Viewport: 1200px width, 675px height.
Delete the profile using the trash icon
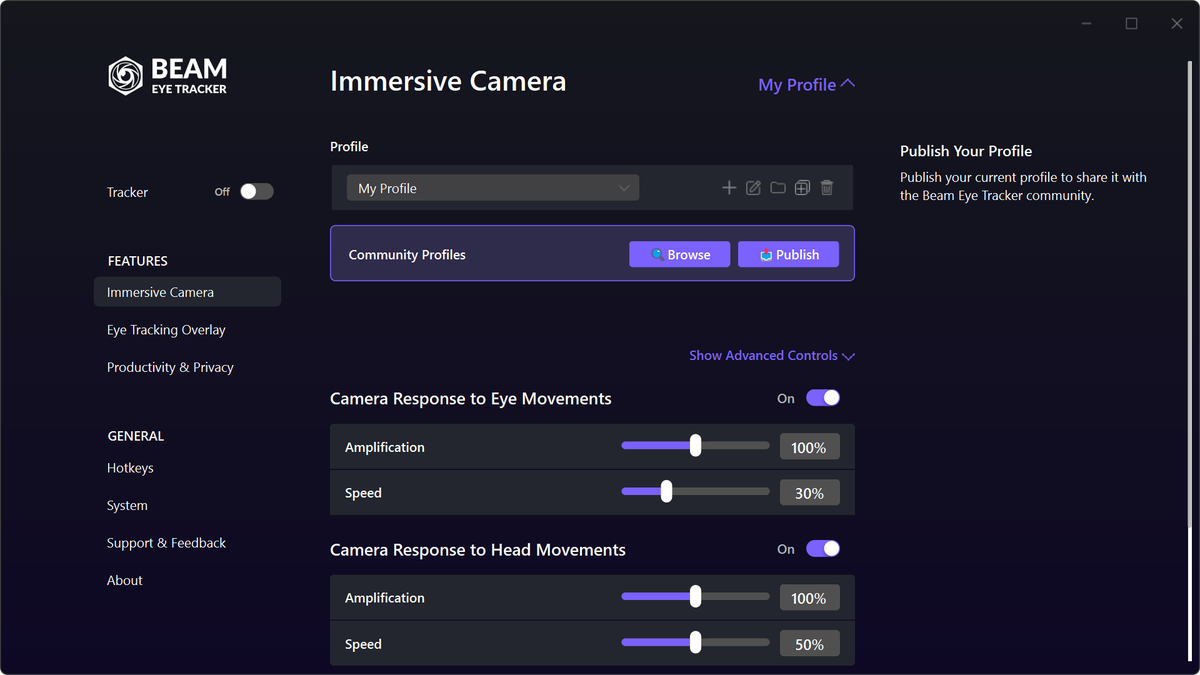point(826,187)
